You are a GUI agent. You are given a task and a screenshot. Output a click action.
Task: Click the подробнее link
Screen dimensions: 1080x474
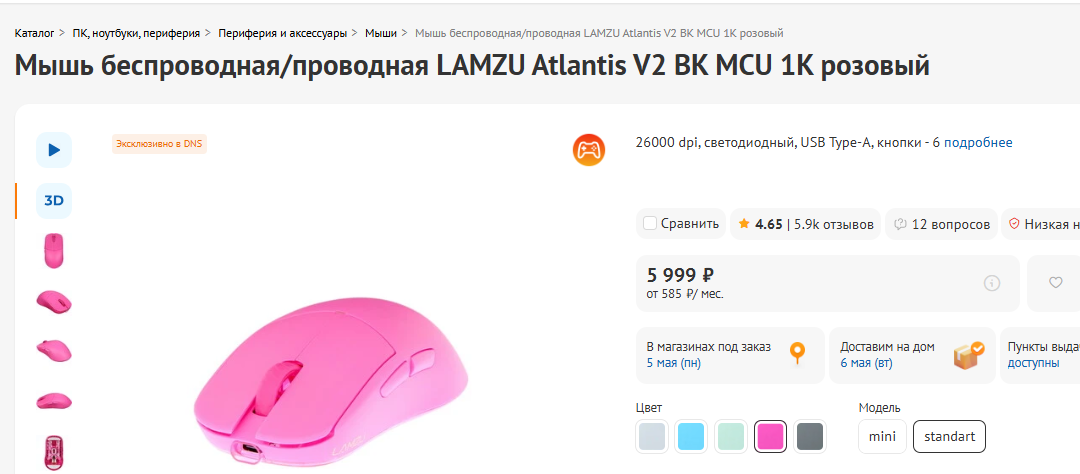pos(978,143)
